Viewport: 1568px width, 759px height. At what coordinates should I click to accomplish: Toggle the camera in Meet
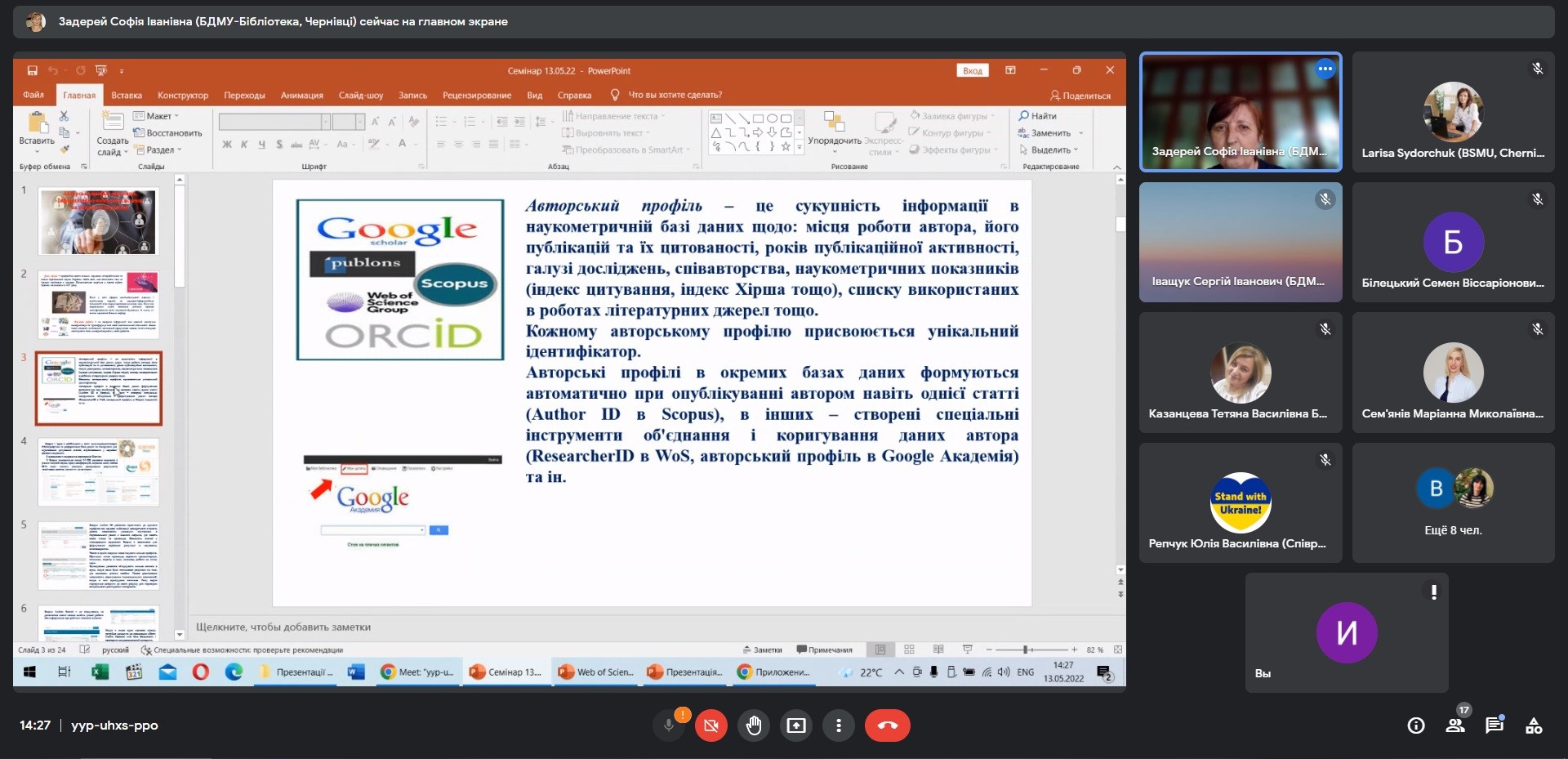pyautogui.click(x=711, y=726)
